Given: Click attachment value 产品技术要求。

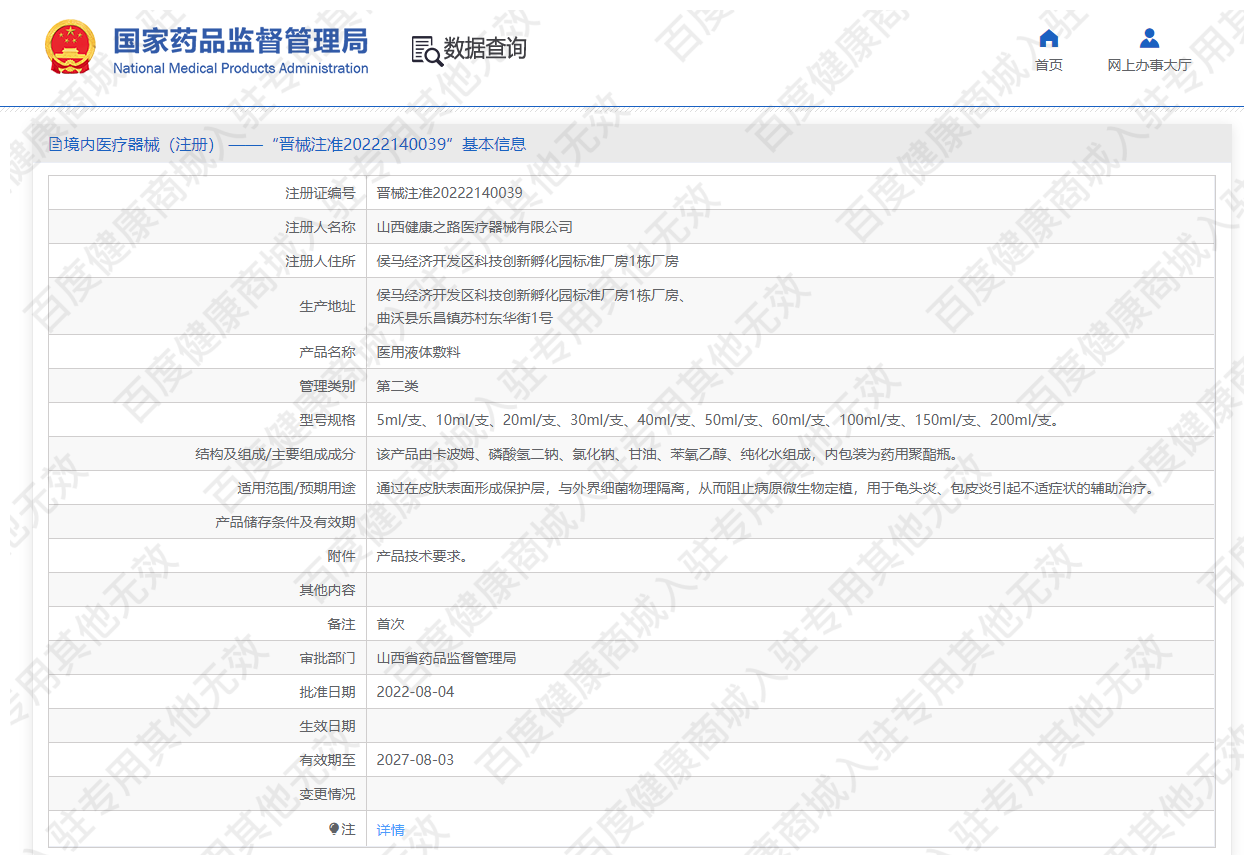Looking at the screenshot, I should tap(422, 556).
